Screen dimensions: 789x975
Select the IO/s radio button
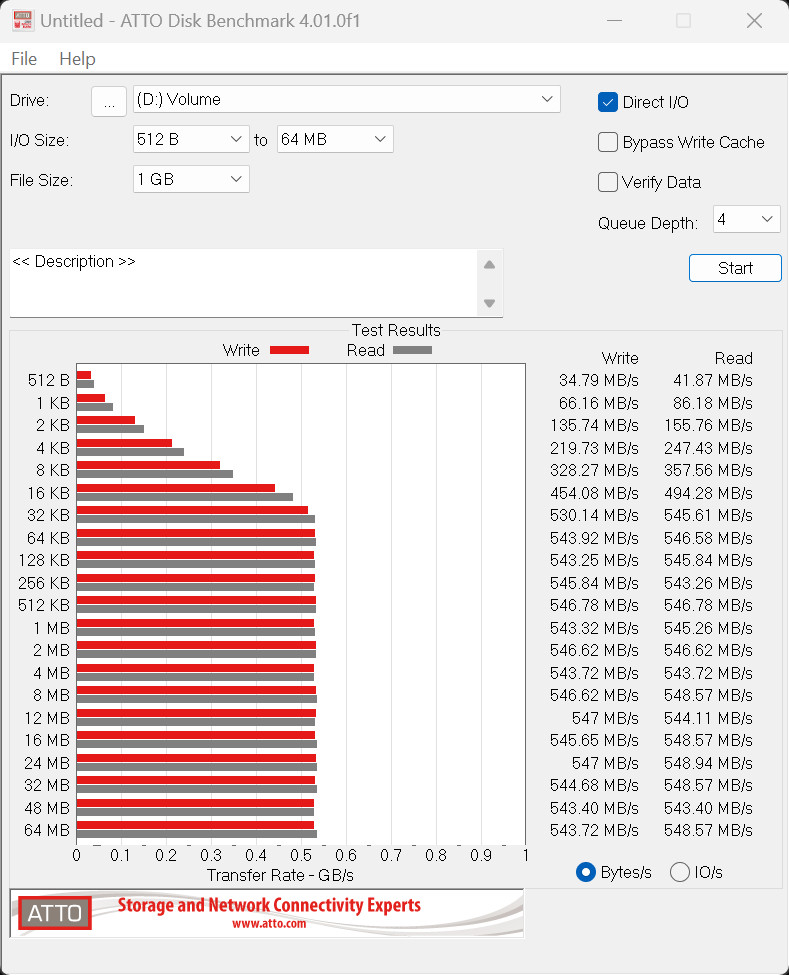click(680, 872)
